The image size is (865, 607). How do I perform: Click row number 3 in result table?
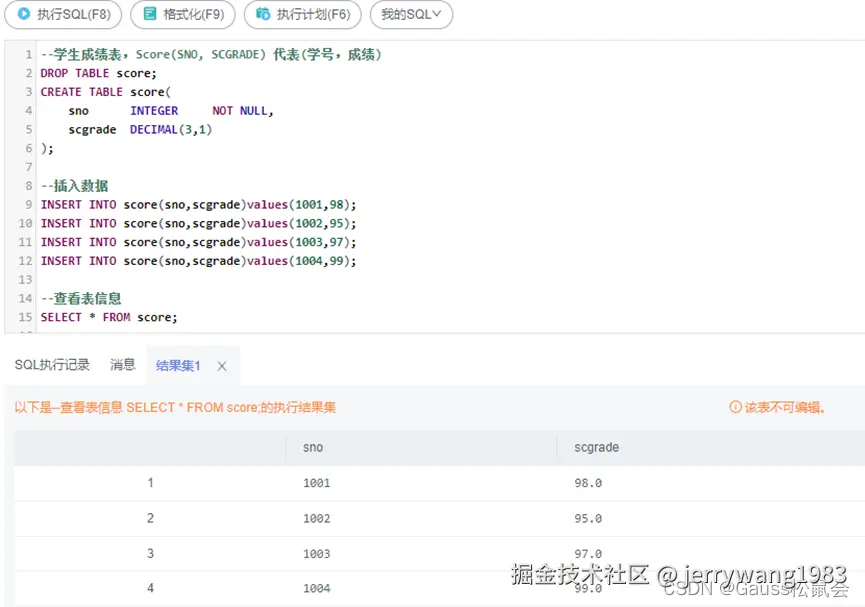[x=150, y=553]
